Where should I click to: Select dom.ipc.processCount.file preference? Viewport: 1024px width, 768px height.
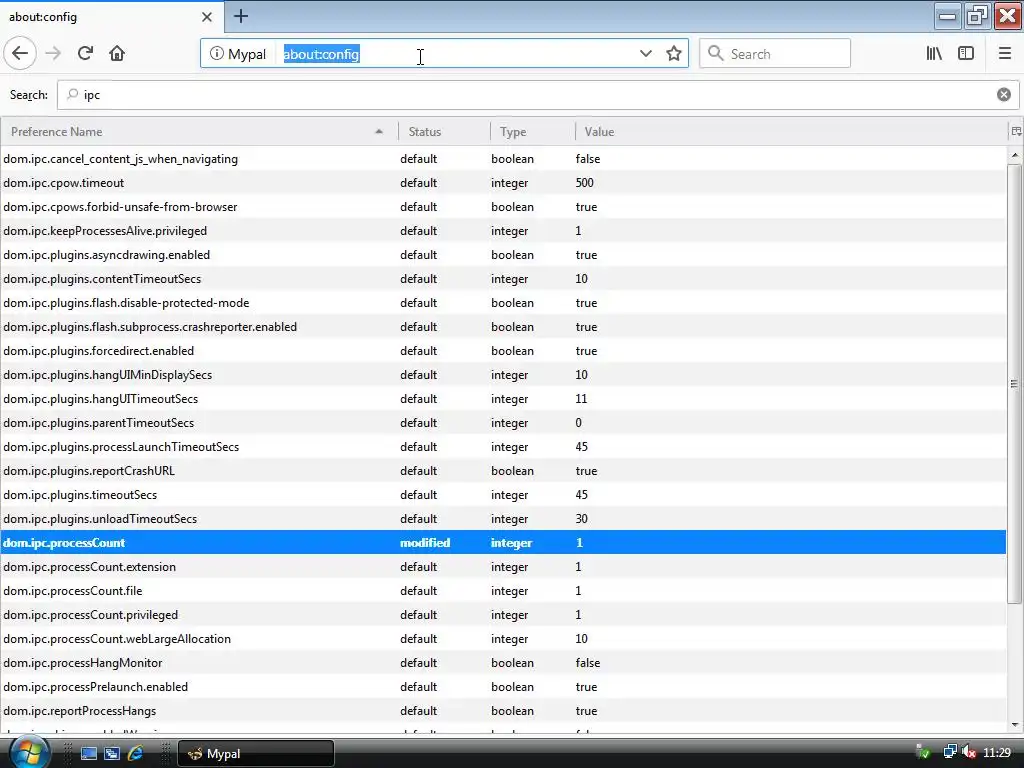point(503,591)
